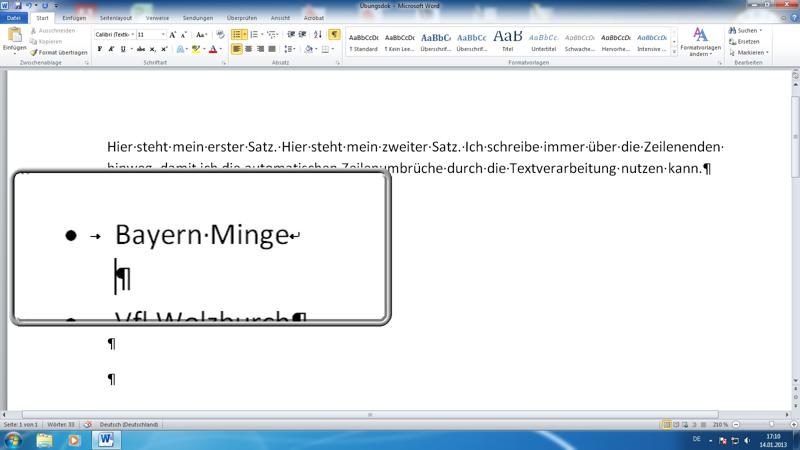800x450 pixels.
Task: Open Word from the Windows taskbar
Action: [106, 439]
